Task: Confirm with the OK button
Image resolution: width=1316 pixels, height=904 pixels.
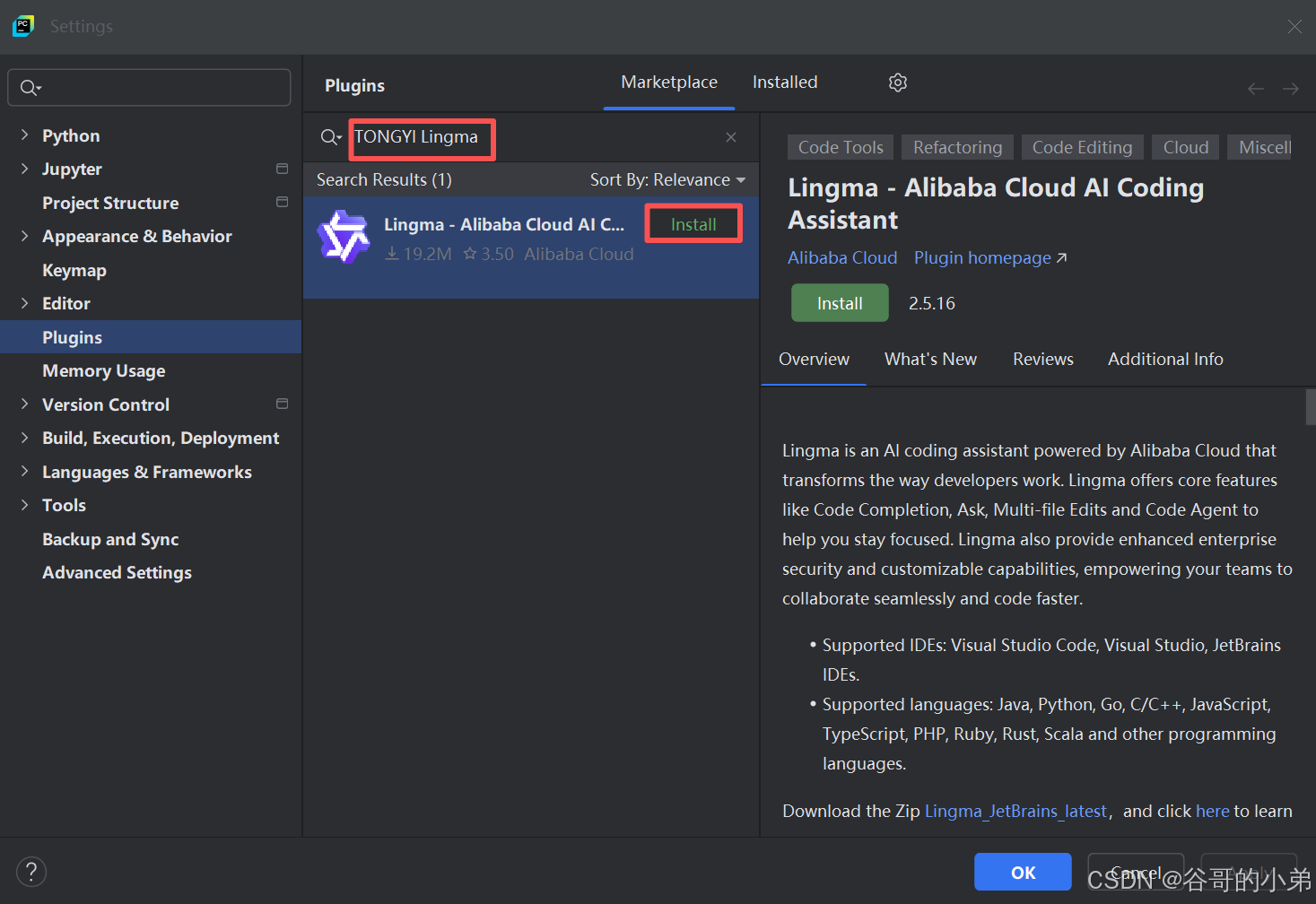Action: pyautogui.click(x=1023, y=873)
